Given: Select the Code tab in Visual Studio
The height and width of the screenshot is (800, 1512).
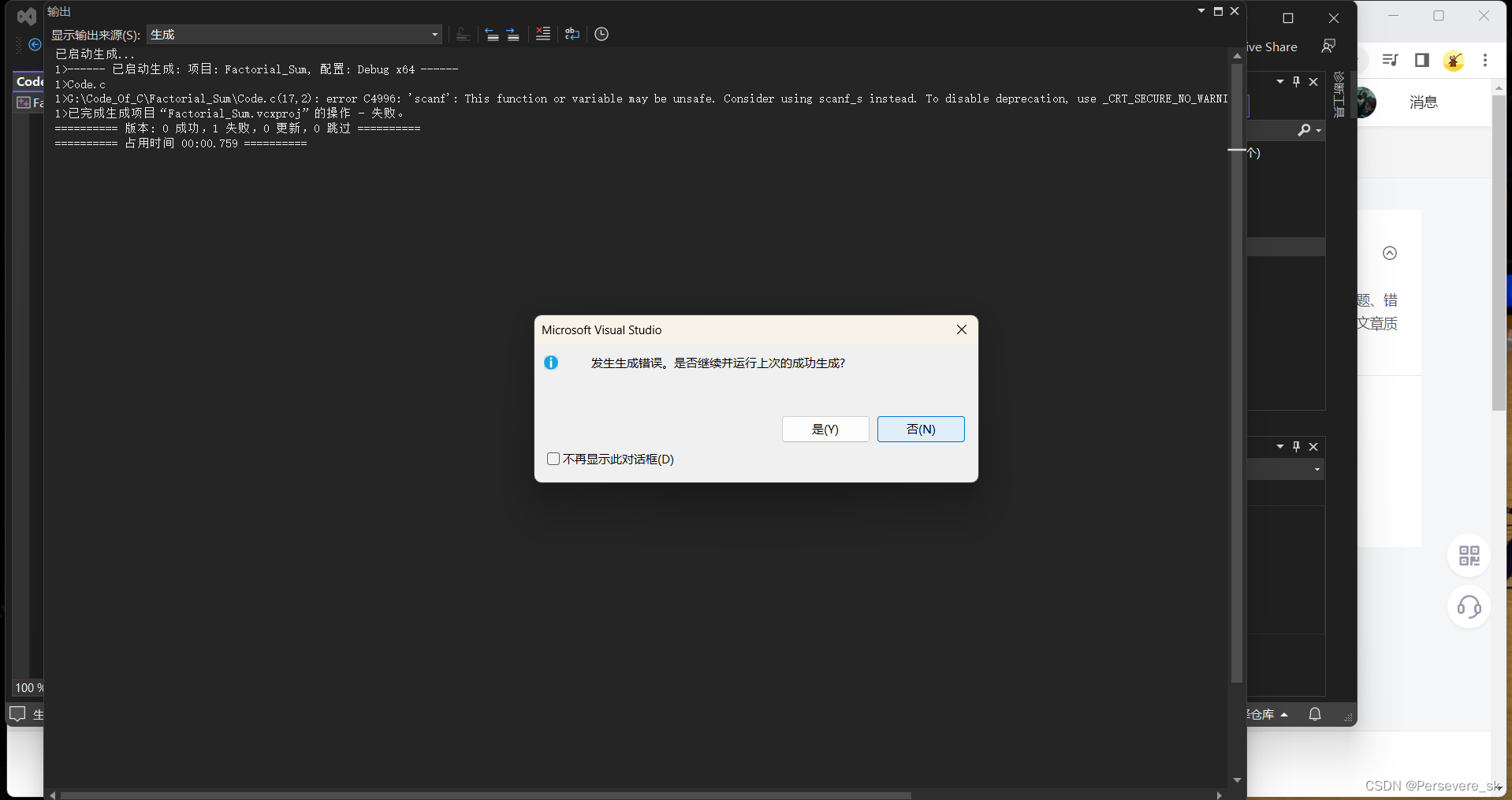Looking at the screenshot, I should click(x=29, y=81).
